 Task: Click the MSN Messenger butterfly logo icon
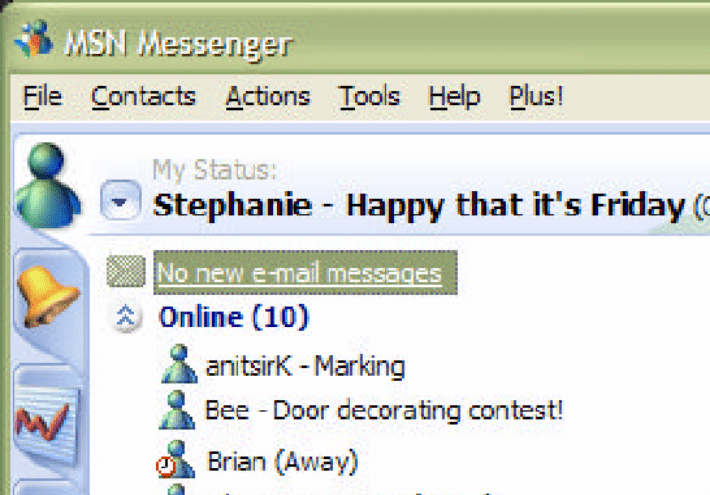click(x=34, y=39)
